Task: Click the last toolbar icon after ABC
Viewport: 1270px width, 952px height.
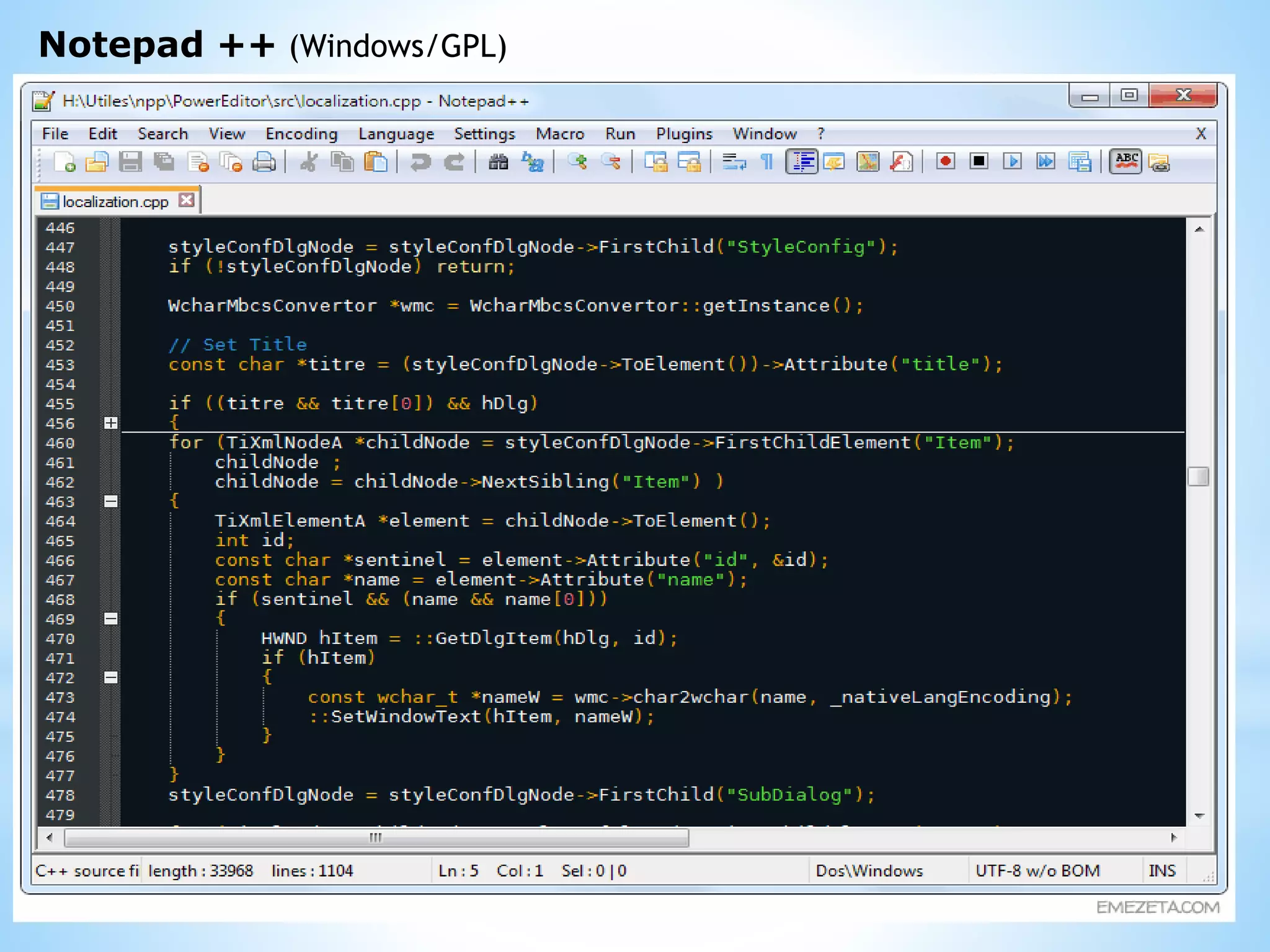Action: (x=1159, y=162)
